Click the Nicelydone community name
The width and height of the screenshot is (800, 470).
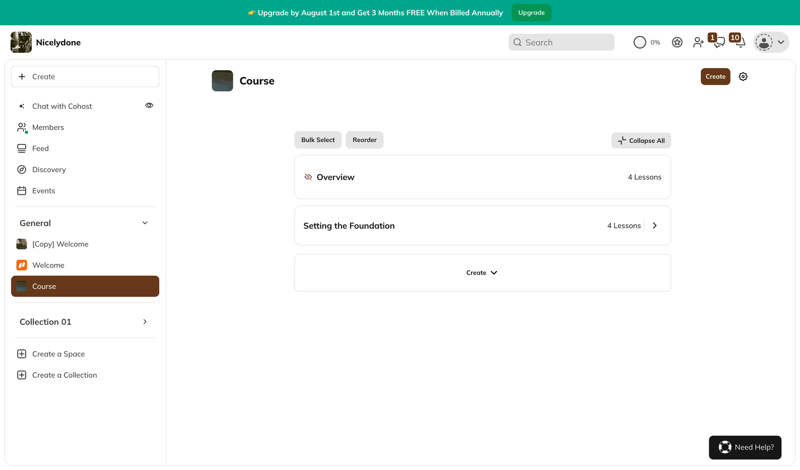coord(58,42)
